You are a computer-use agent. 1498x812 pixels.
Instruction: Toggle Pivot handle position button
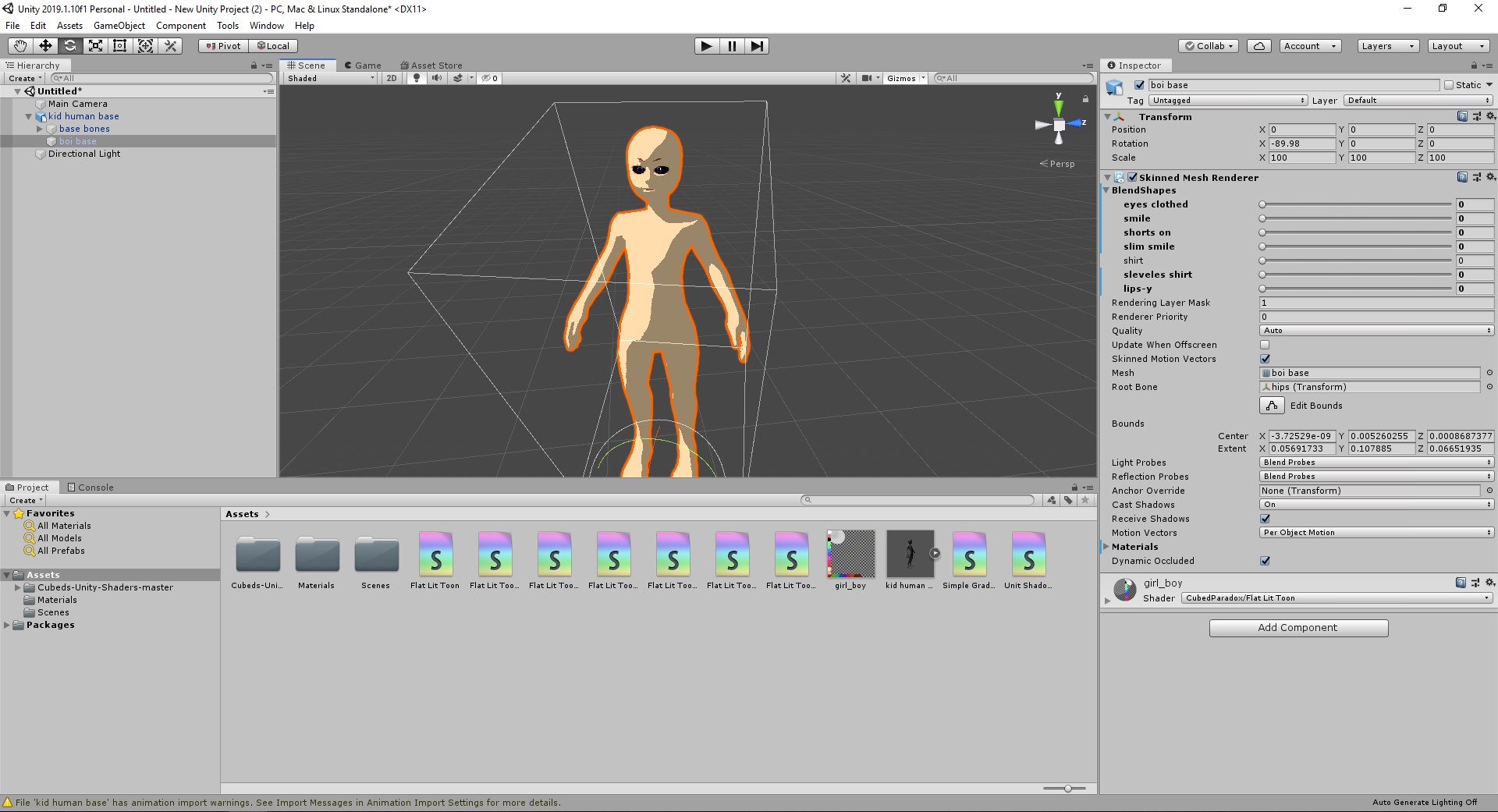[224, 46]
